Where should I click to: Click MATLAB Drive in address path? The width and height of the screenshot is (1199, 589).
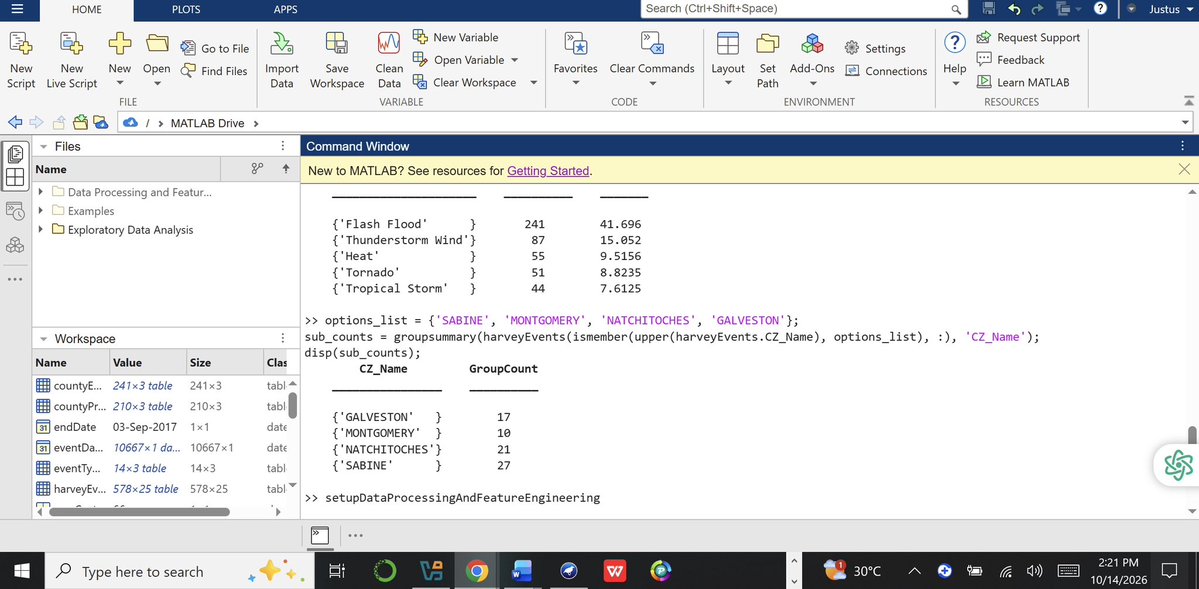[207, 122]
